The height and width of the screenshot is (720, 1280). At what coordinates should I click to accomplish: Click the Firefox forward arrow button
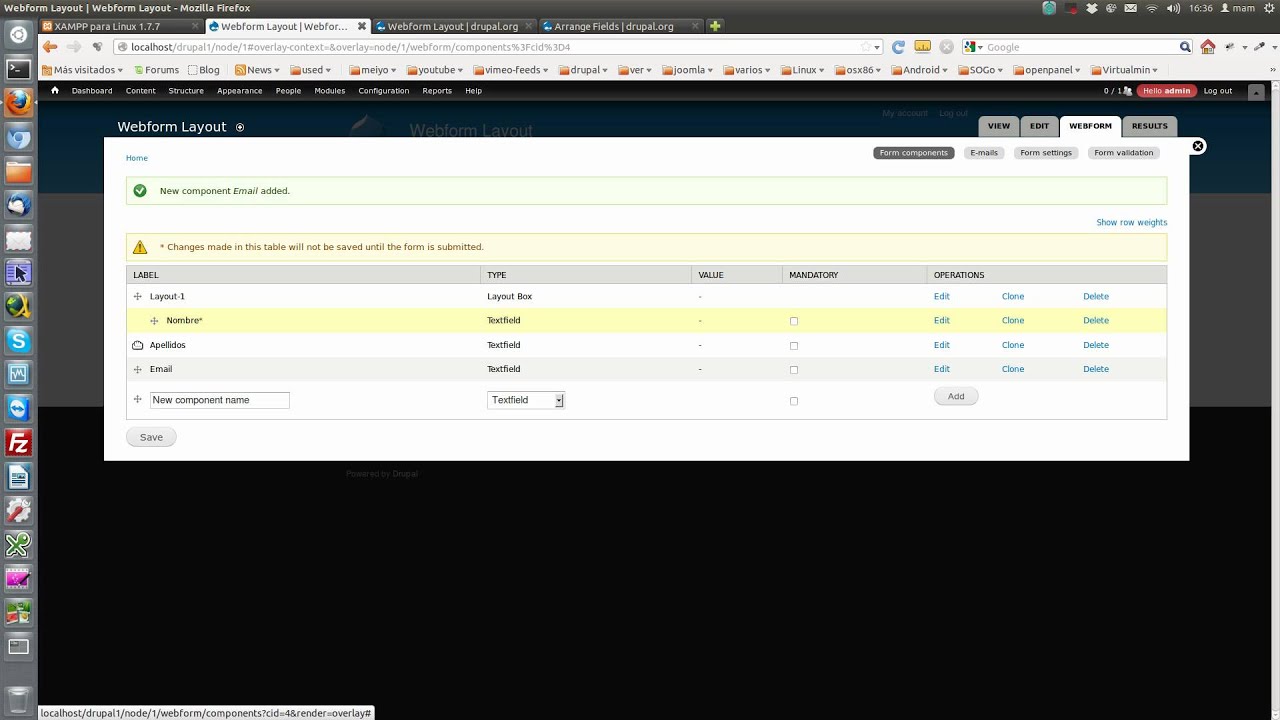pyautogui.click(x=74, y=47)
